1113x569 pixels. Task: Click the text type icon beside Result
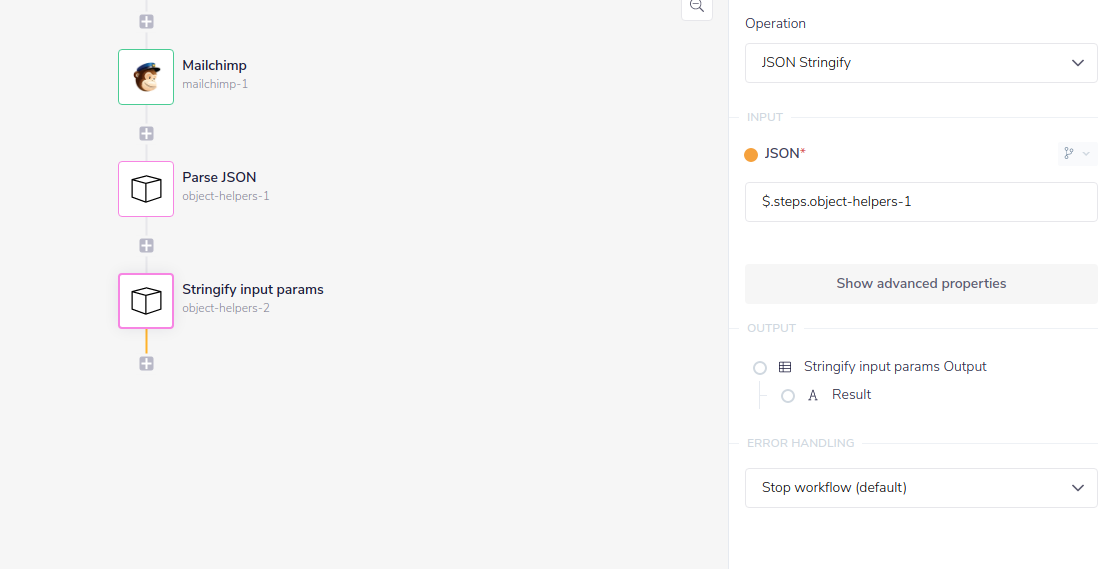coord(813,395)
